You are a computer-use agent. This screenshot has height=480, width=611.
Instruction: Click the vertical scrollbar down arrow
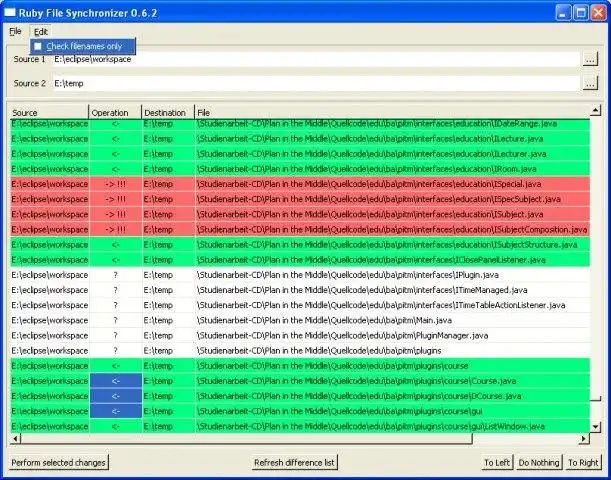point(595,427)
